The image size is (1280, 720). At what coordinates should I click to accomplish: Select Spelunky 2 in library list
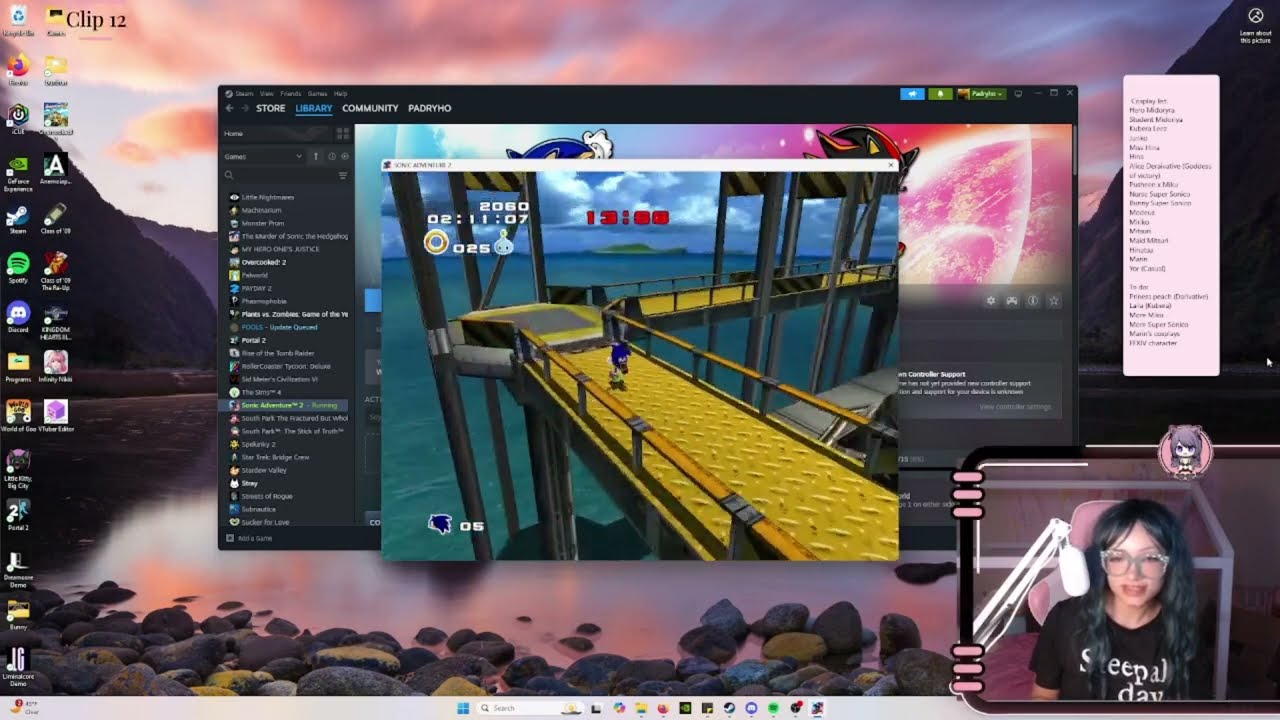(x=259, y=444)
